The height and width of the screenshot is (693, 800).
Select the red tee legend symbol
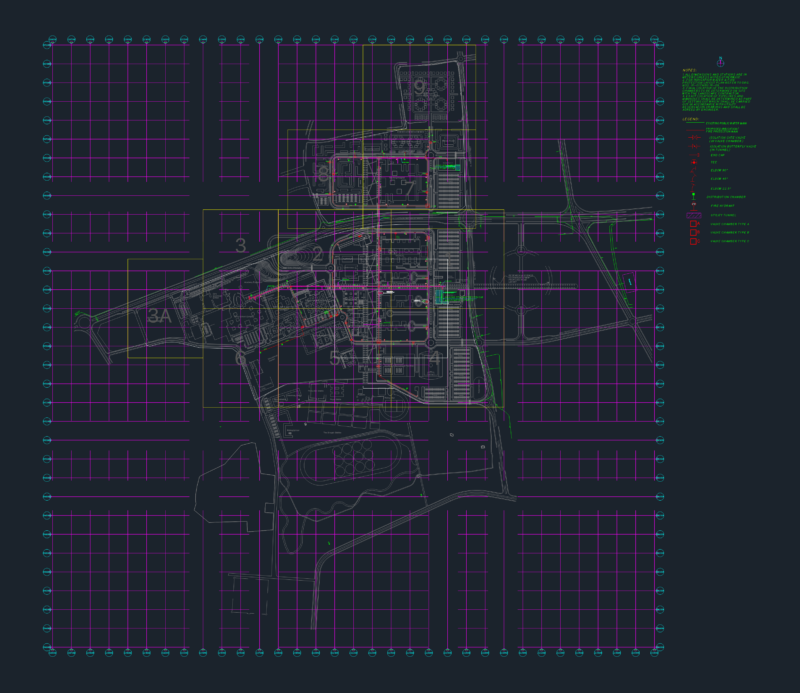coord(694,162)
